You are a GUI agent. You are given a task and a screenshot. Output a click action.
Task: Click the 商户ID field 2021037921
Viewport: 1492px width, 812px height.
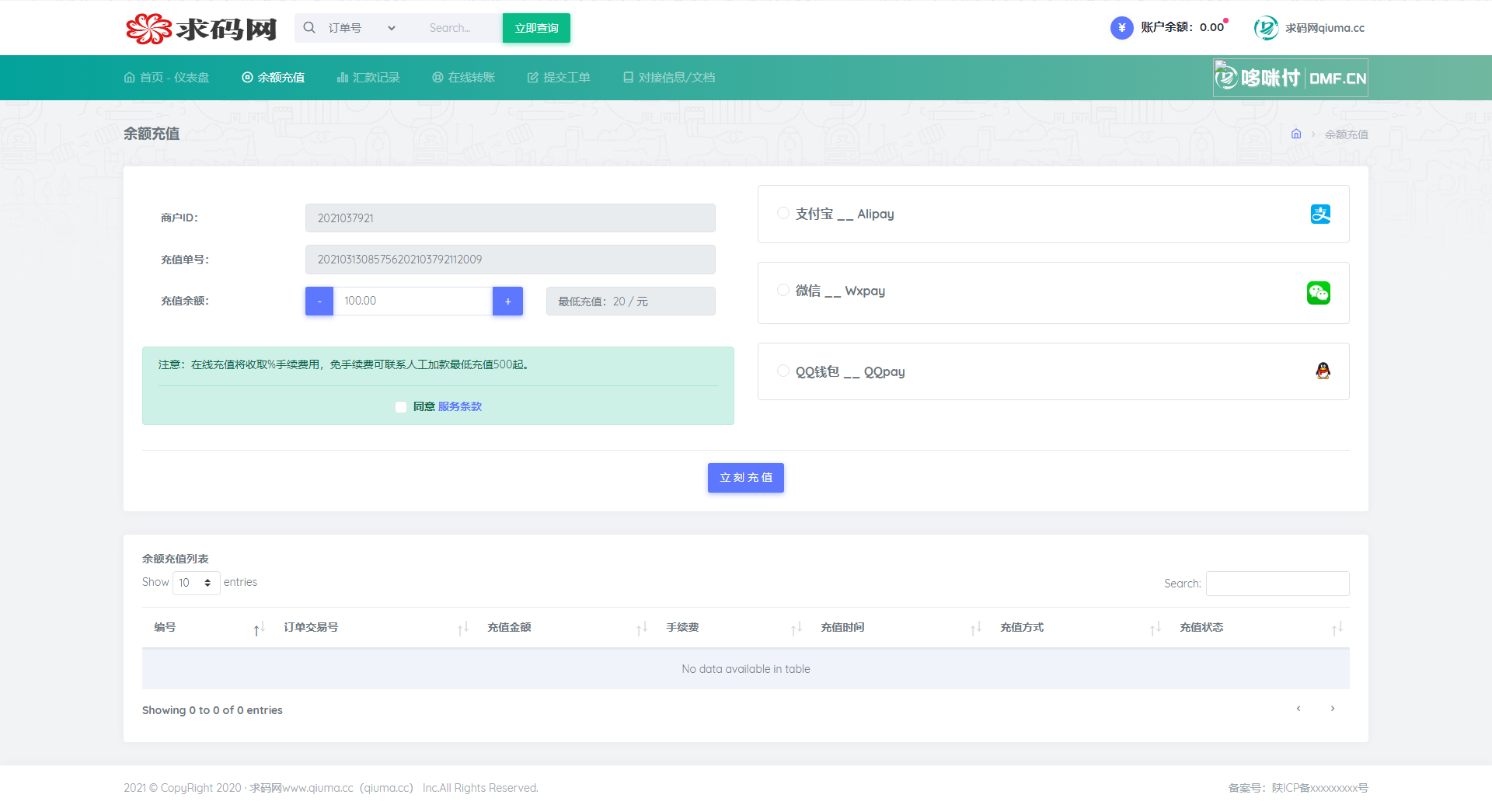click(510, 218)
